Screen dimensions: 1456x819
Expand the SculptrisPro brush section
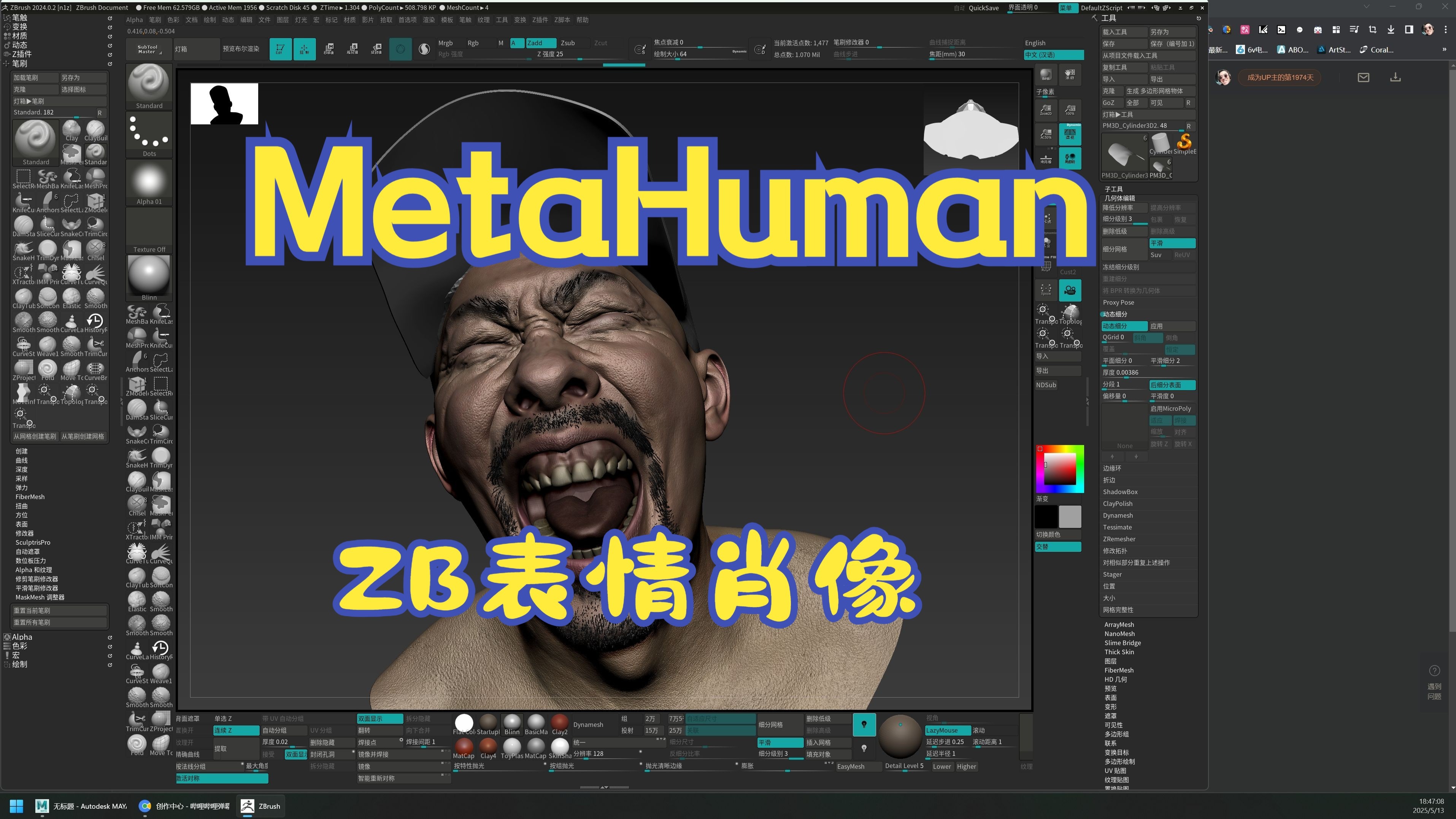pos(33,542)
